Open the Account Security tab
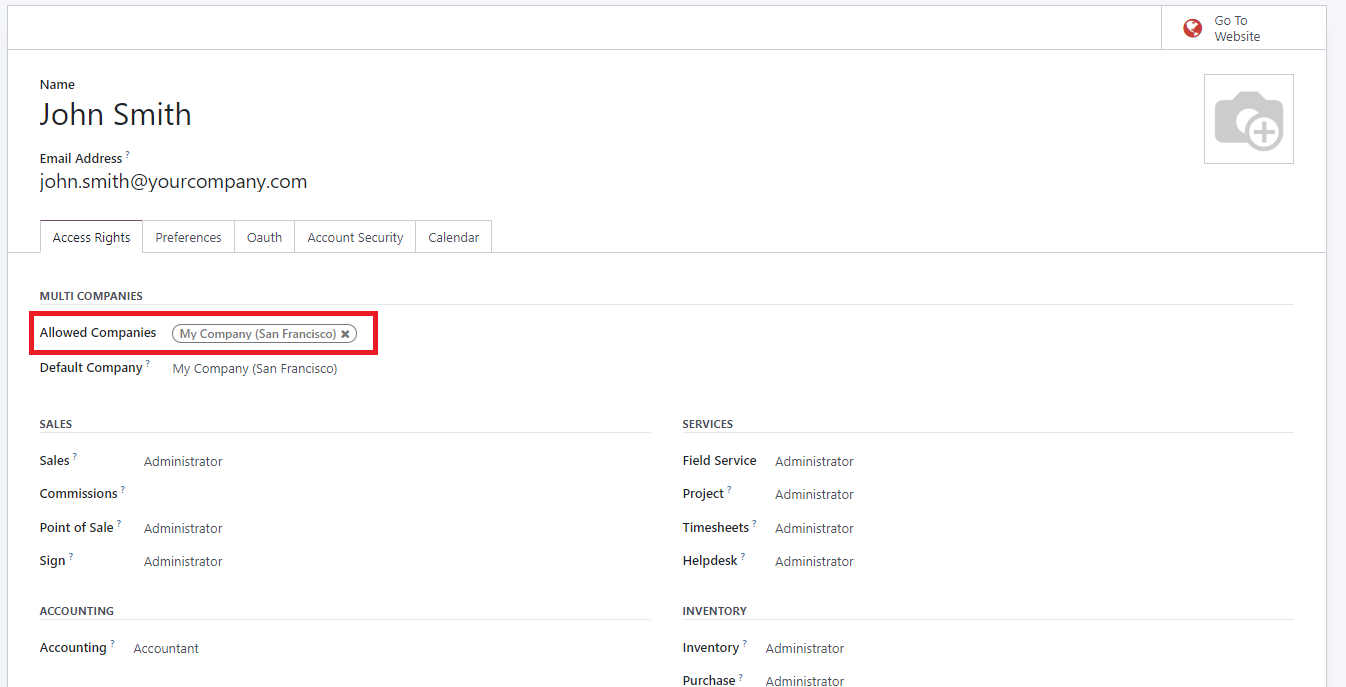The image size is (1346, 687). pos(355,237)
